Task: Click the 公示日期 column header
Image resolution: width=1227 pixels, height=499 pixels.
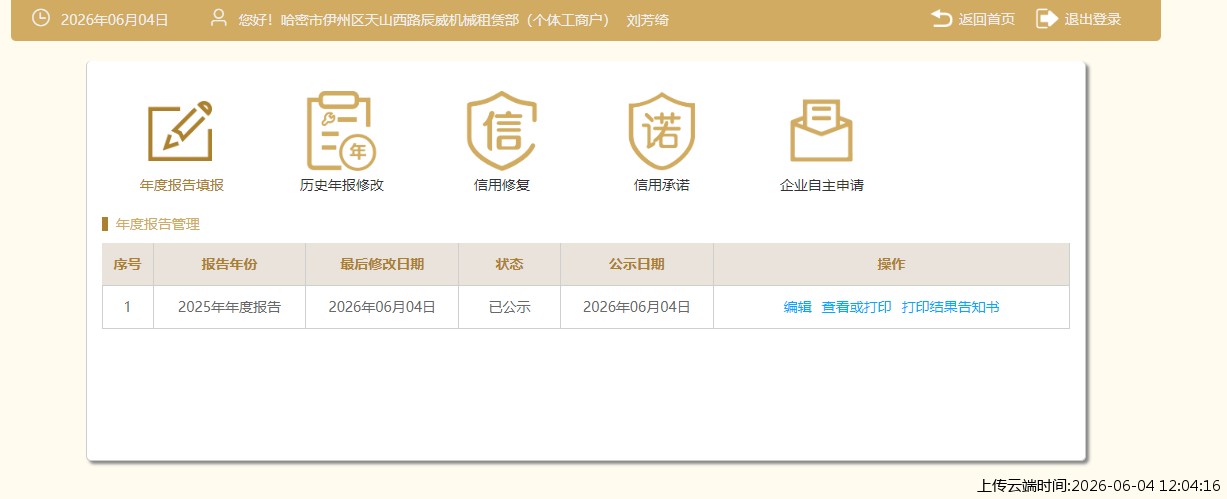Action: pos(636,264)
